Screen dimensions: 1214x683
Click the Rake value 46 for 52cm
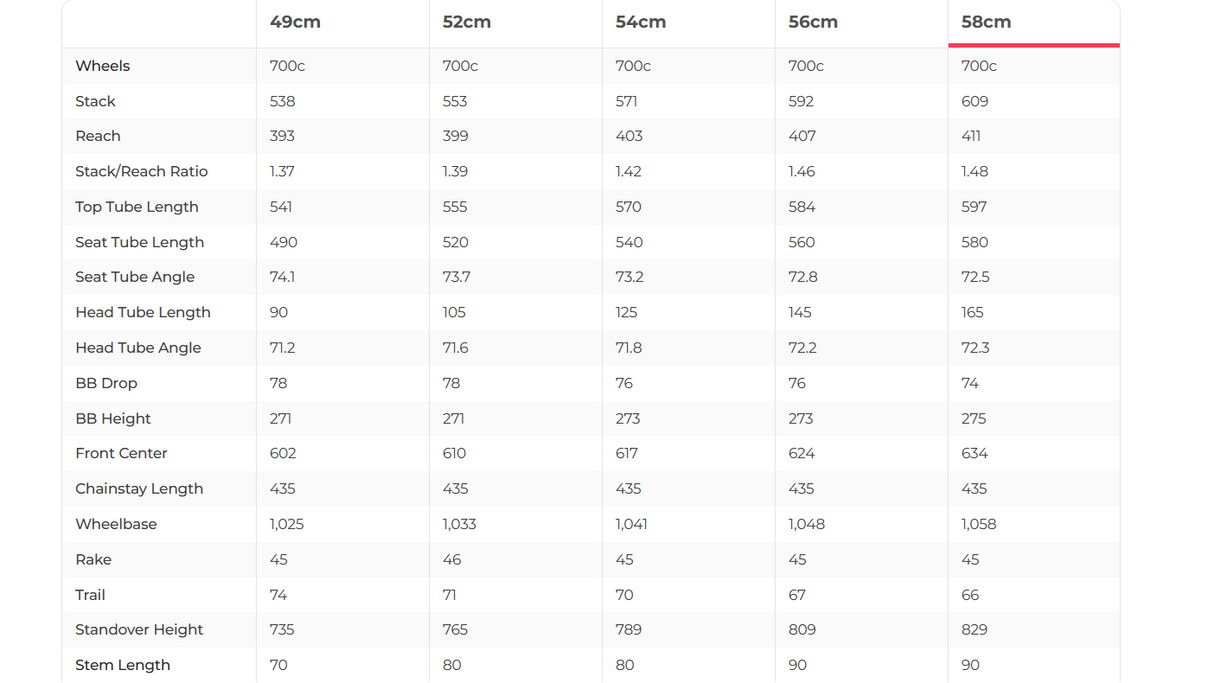tap(452, 560)
